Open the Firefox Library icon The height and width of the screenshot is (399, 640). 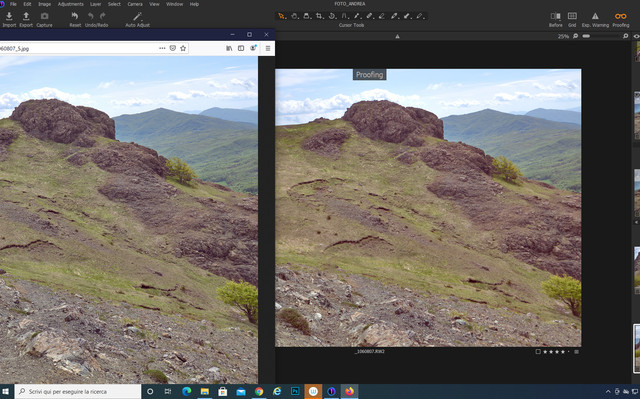point(229,48)
